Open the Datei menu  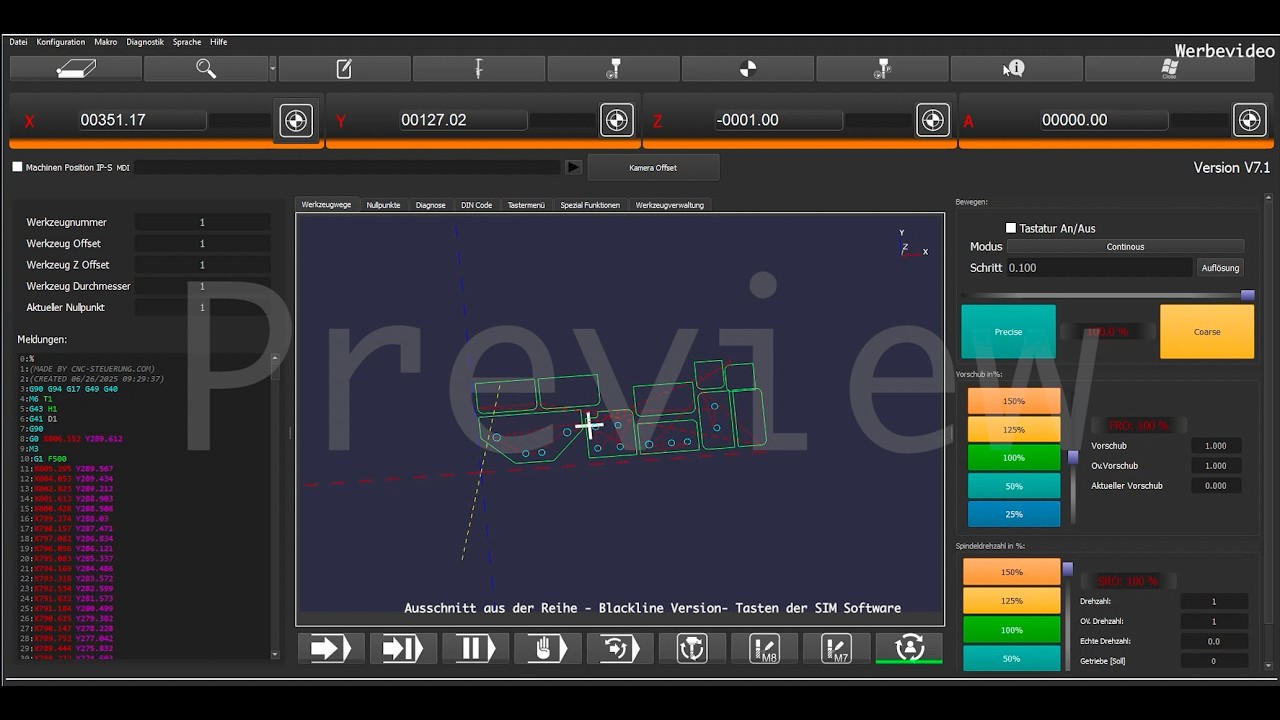tap(18, 42)
